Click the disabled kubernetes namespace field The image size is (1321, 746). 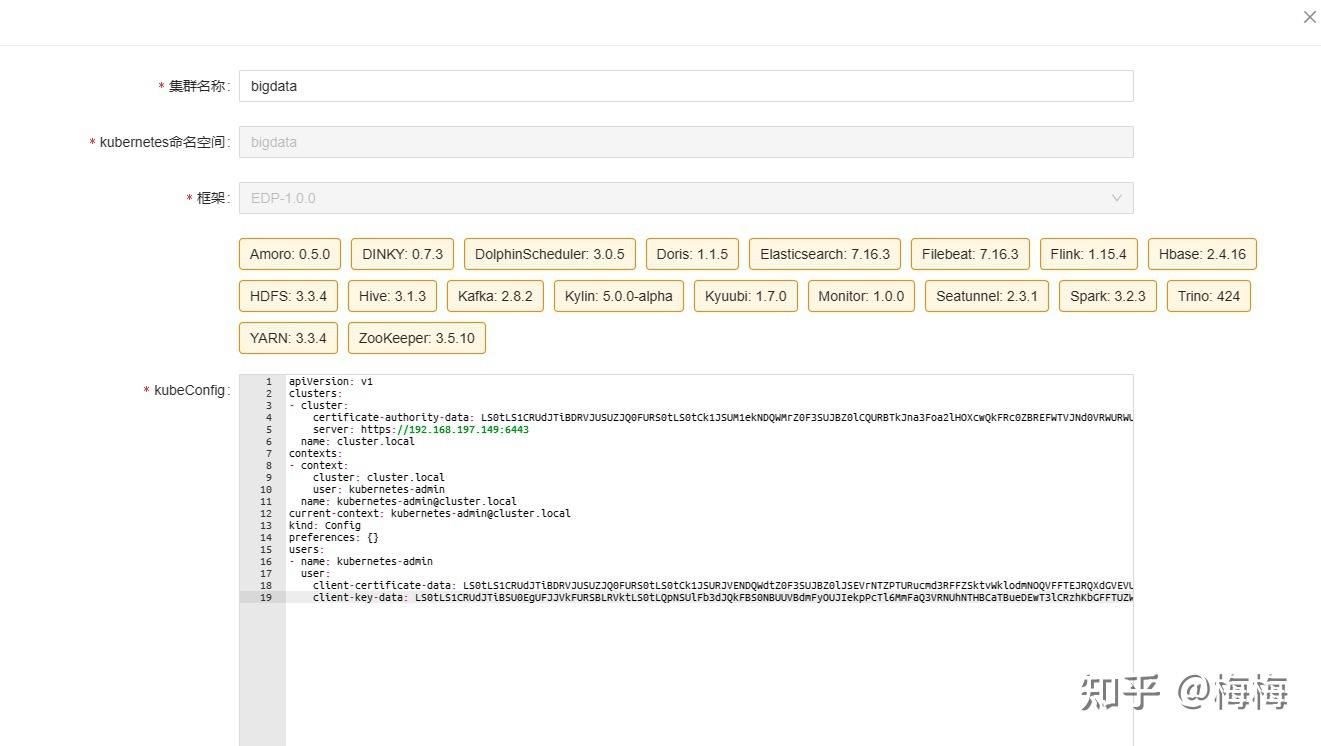tap(686, 142)
